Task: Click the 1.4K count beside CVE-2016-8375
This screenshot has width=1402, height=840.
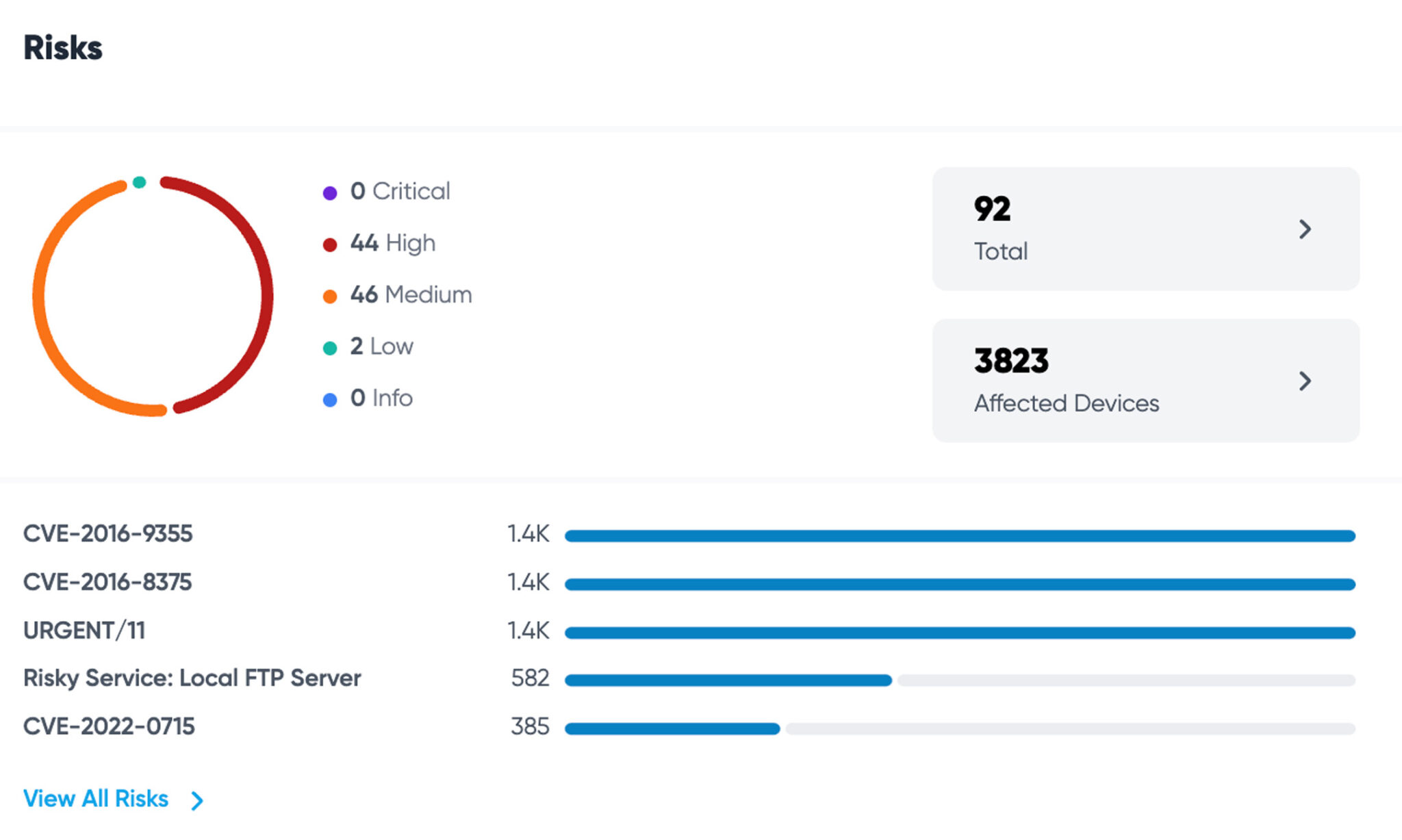Action: pyautogui.click(x=528, y=583)
